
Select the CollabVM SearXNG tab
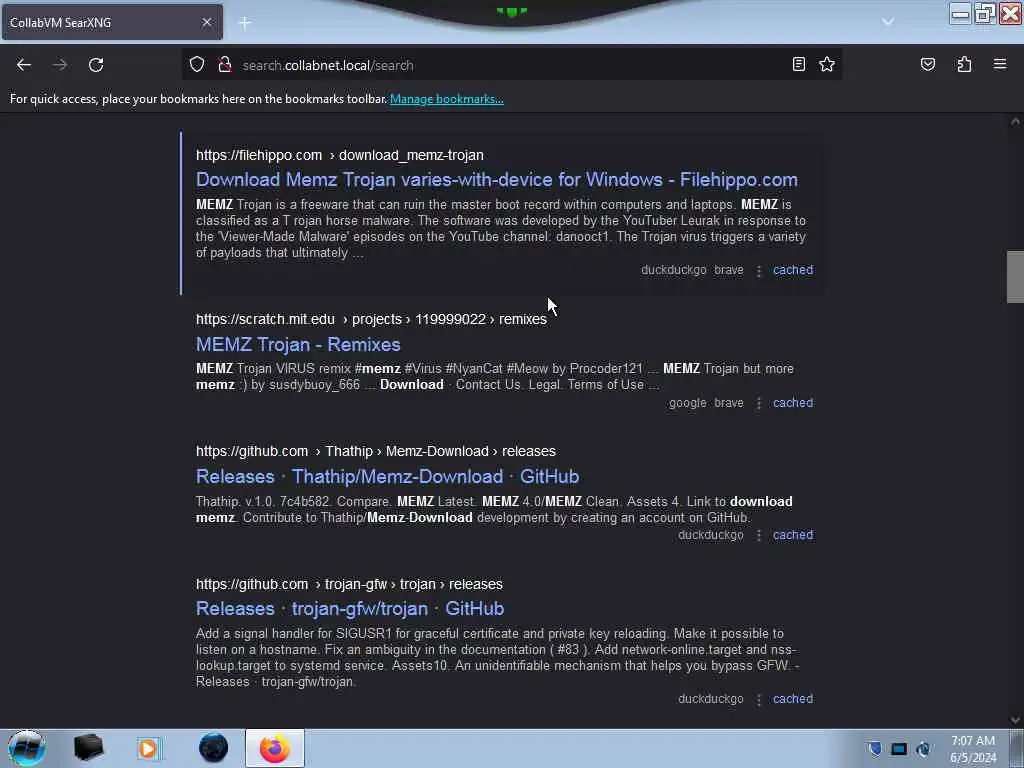(112, 22)
